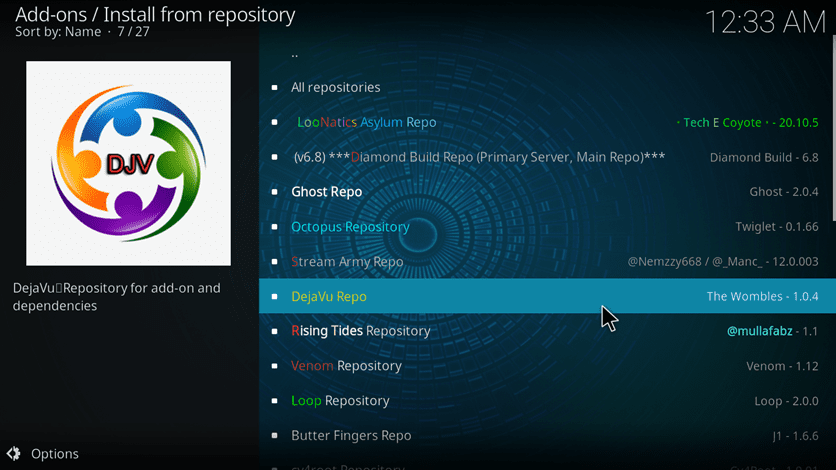Click 'Loop - 2.0.0' version text

[786, 401]
